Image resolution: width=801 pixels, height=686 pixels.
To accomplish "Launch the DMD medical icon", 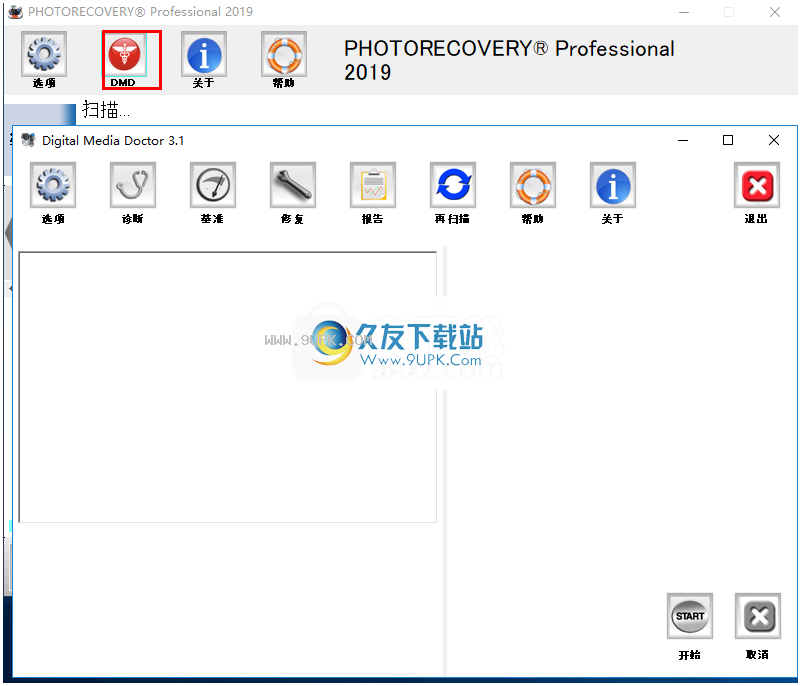I will tap(124, 54).
